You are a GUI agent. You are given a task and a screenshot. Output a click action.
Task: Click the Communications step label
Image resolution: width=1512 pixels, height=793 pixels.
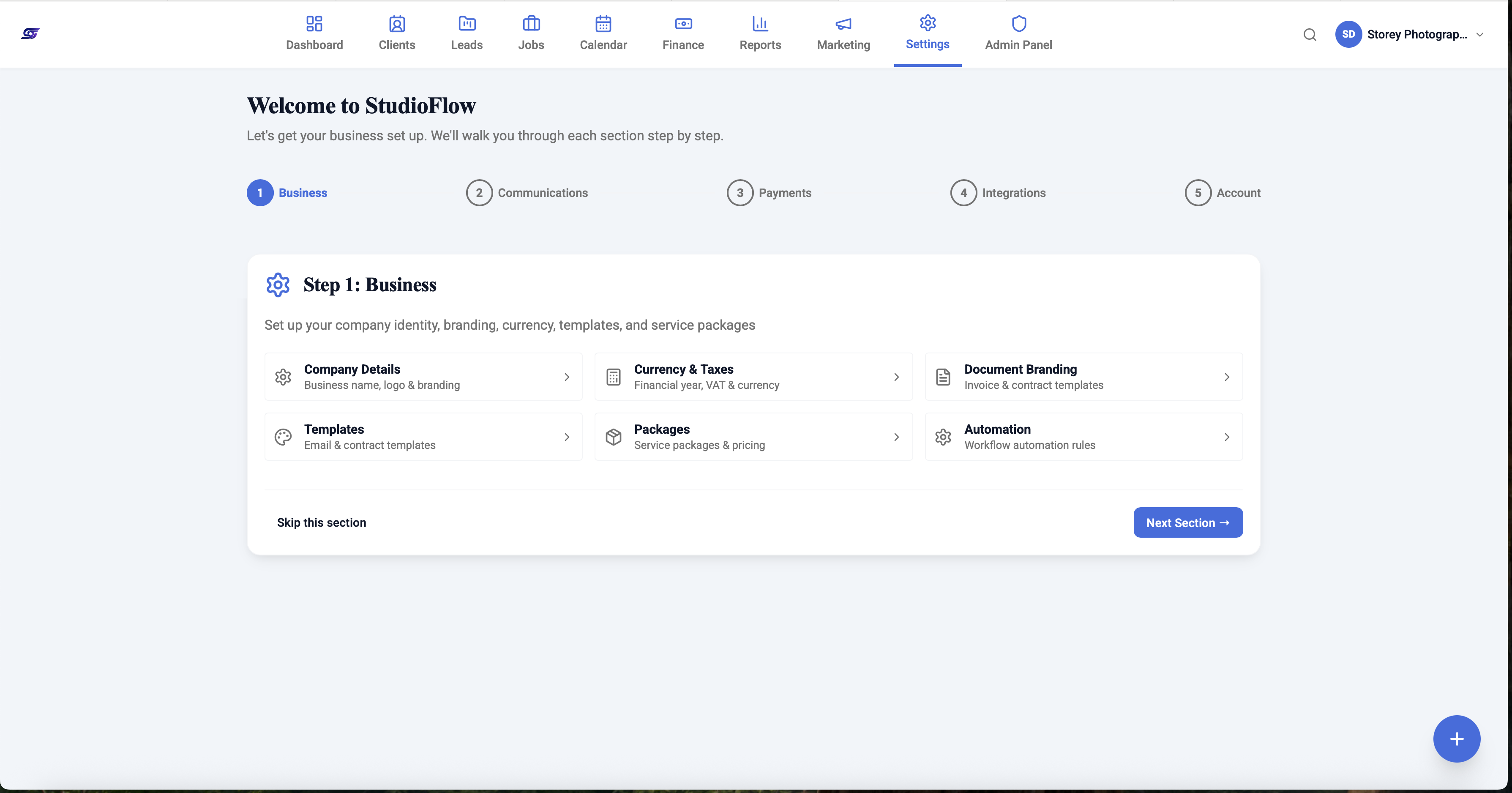(542, 192)
